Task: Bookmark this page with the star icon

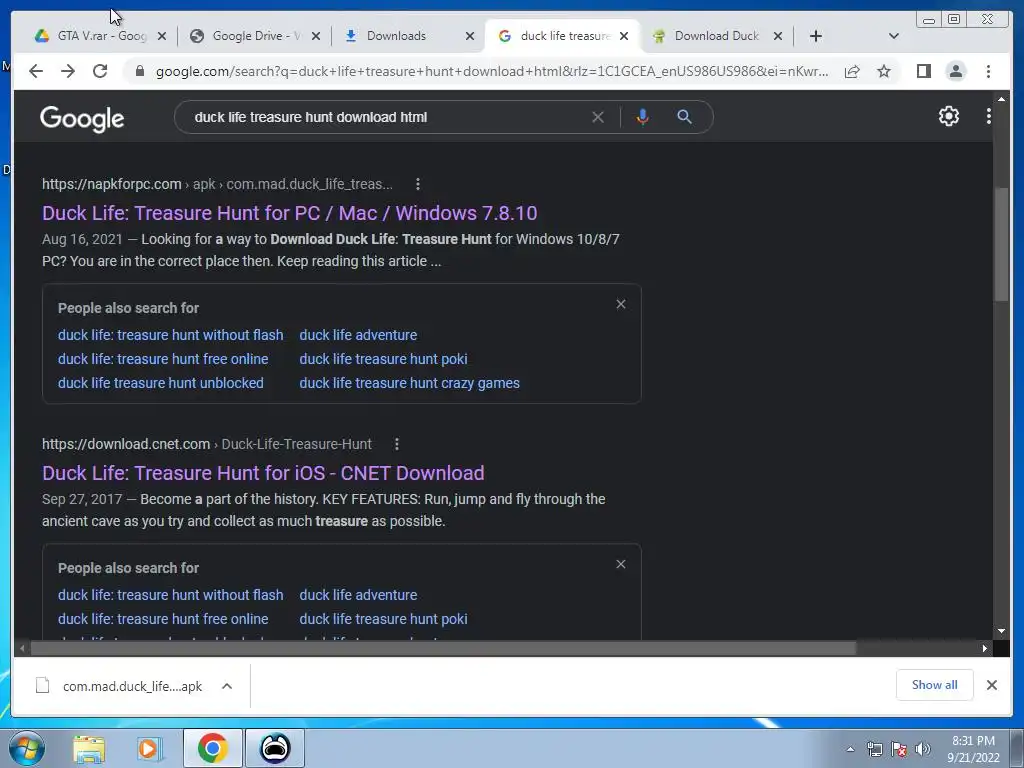Action: point(884,71)
